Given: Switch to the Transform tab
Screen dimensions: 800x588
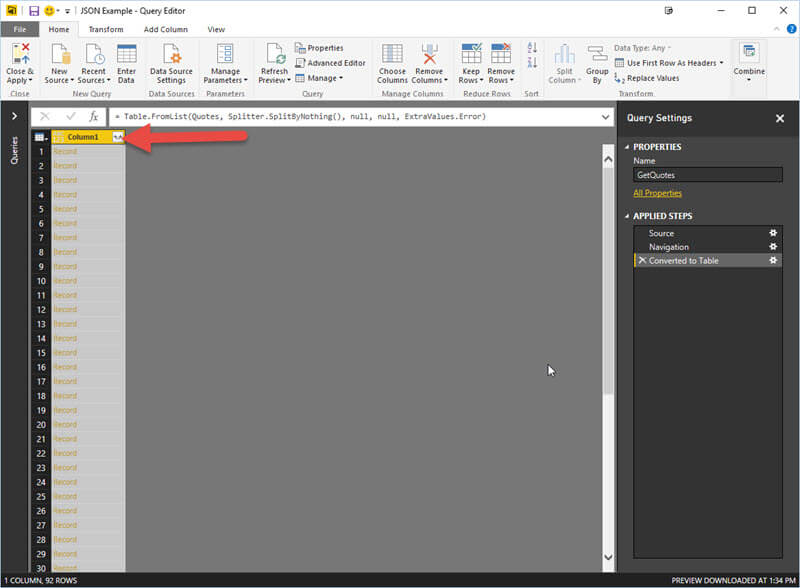Looking at the screenshot, I should point(105,30).
